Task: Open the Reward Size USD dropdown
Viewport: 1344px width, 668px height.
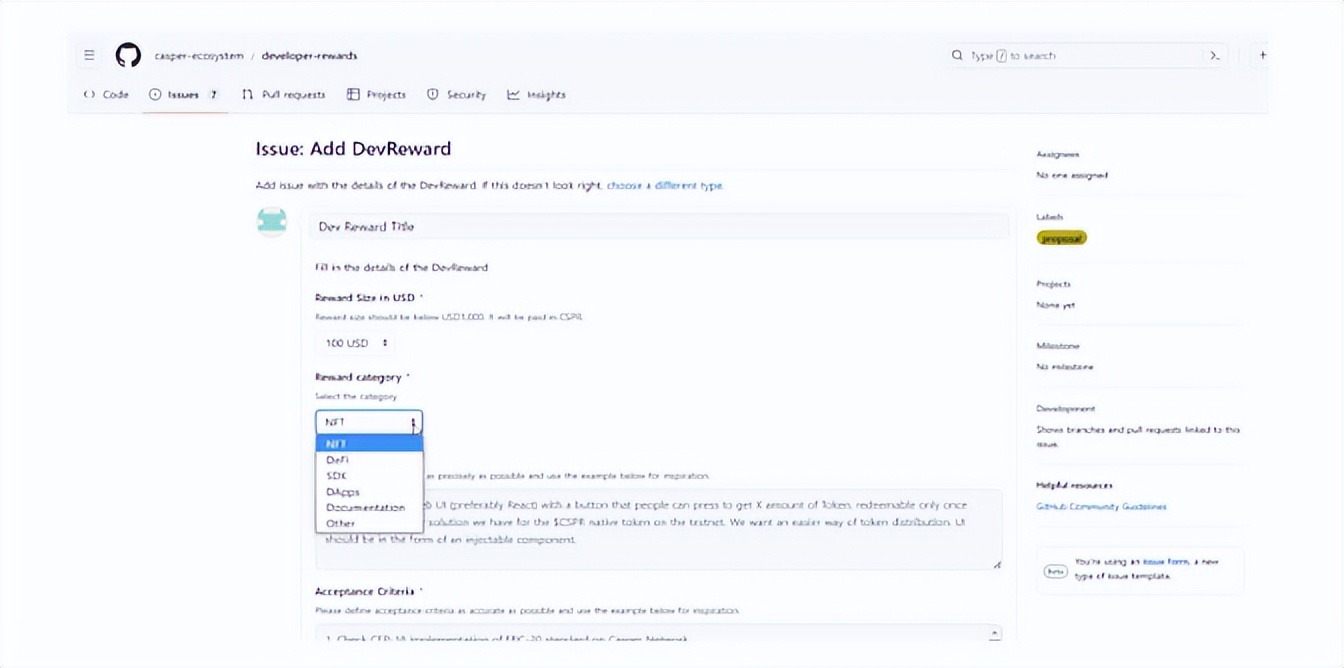Action: pos(354,342)
